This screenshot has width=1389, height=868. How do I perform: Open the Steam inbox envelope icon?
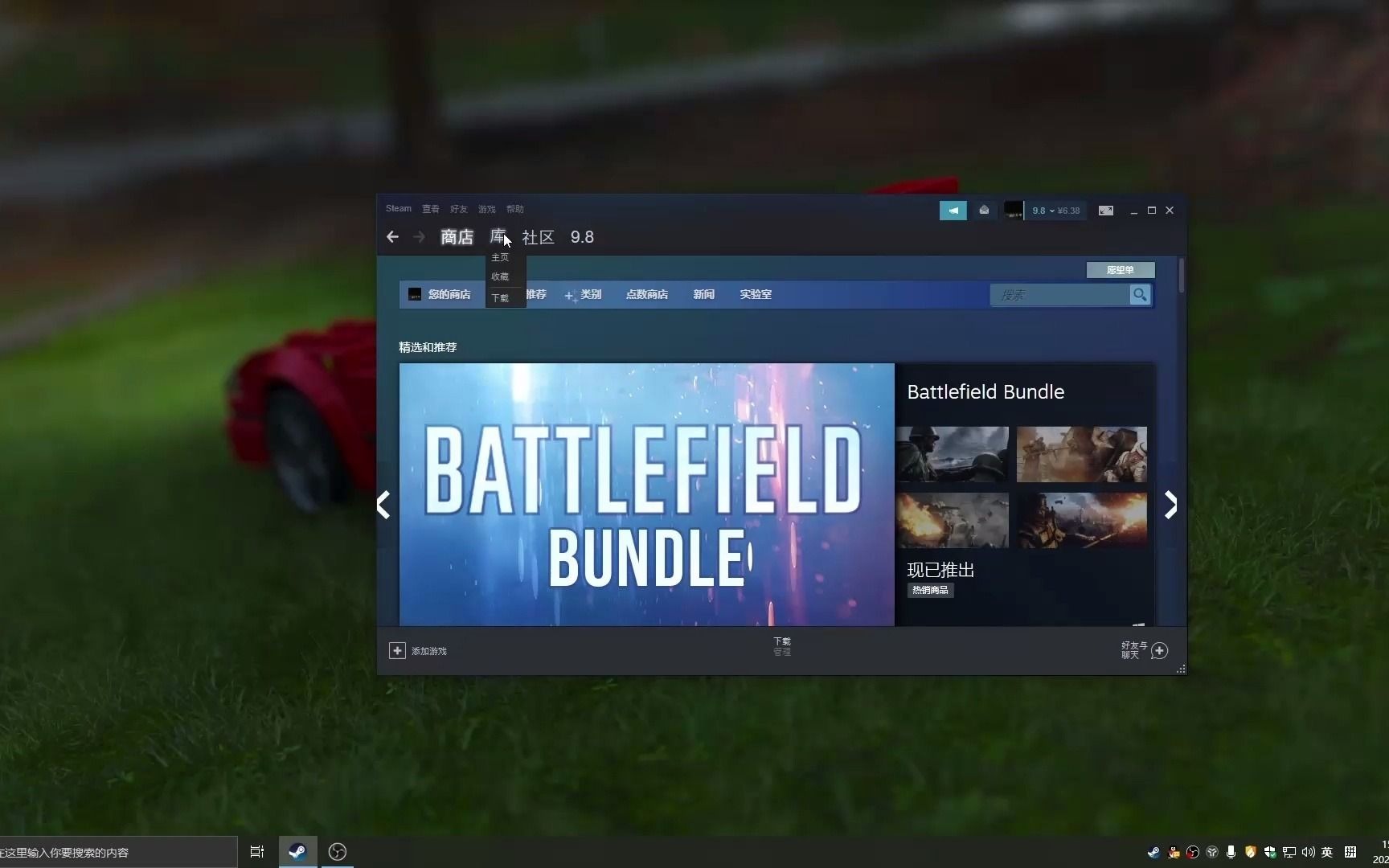984,211
